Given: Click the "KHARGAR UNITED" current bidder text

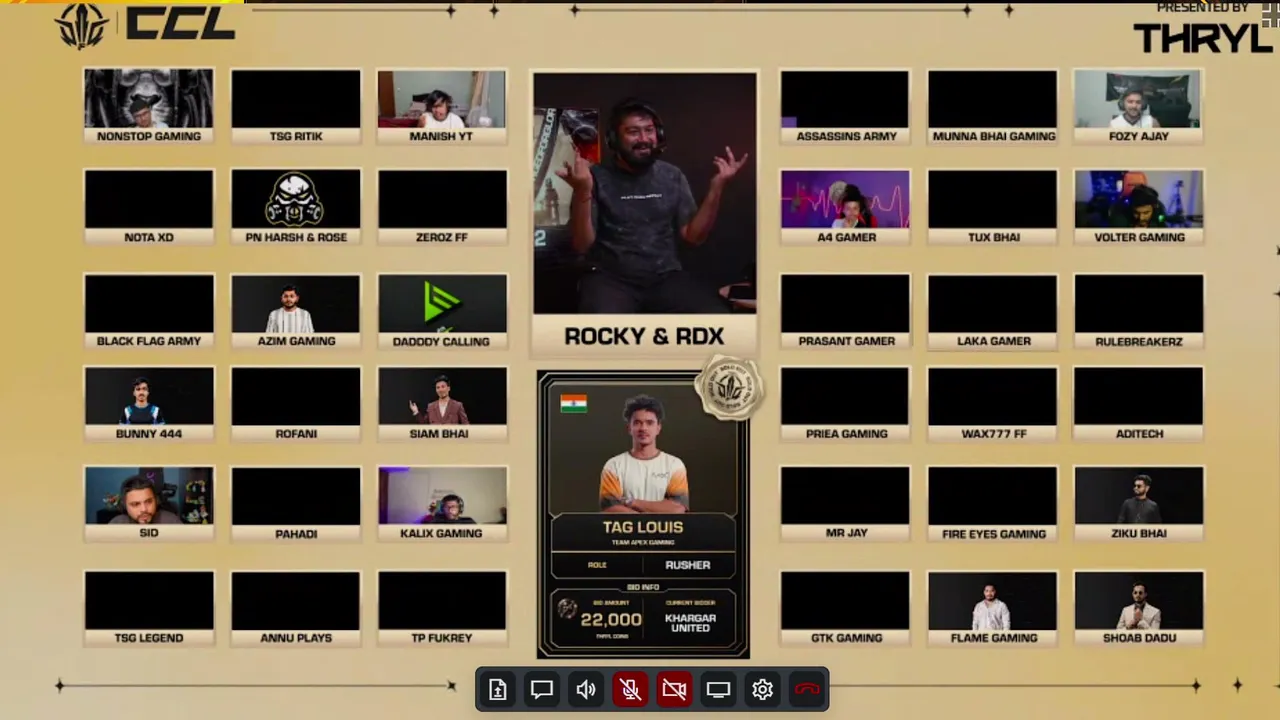Looking at the screenshot, I should point(690,622).
